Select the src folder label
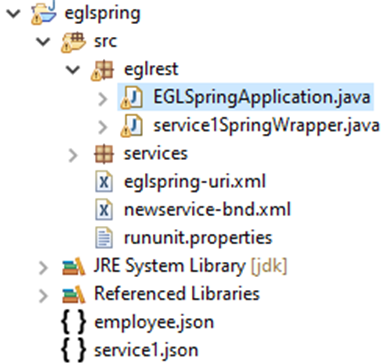Screen dimensions: 388x364 click(x=105, y=42)
